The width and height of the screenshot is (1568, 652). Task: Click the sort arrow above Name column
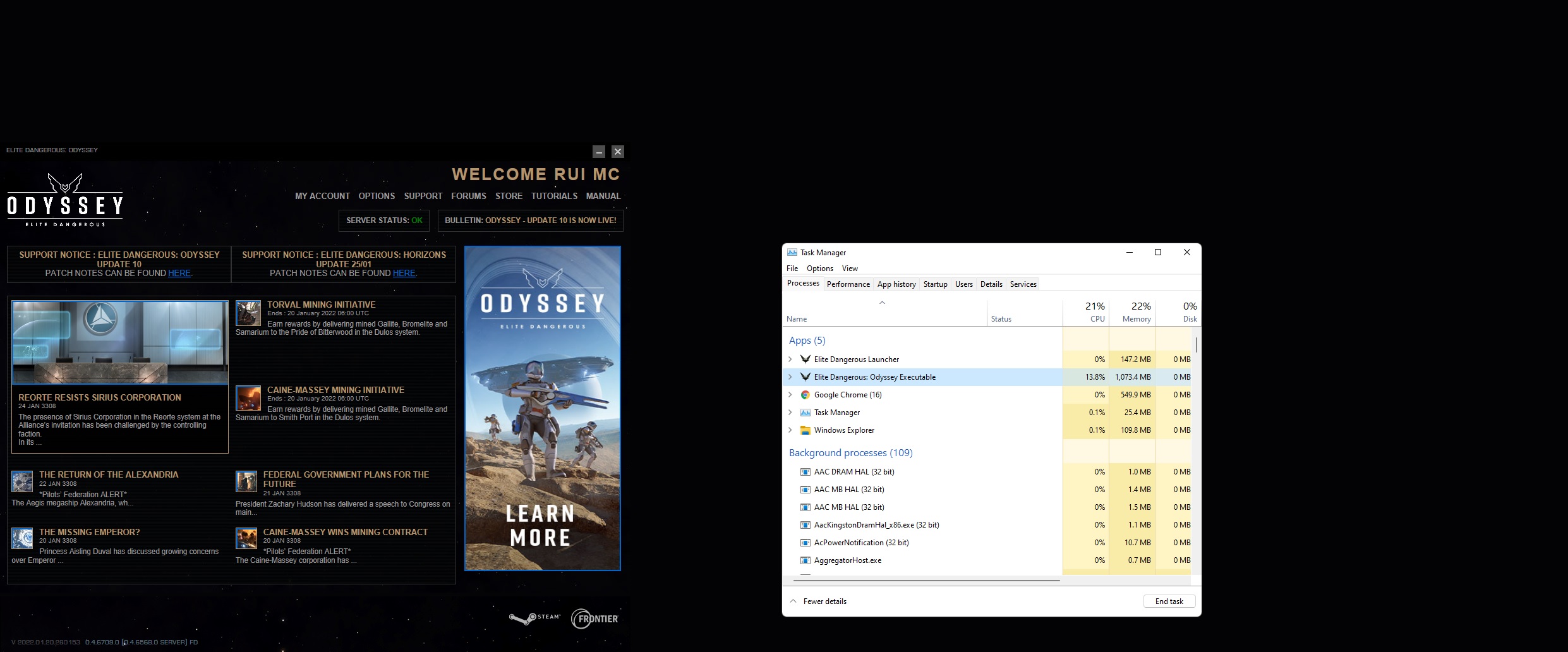883,303
